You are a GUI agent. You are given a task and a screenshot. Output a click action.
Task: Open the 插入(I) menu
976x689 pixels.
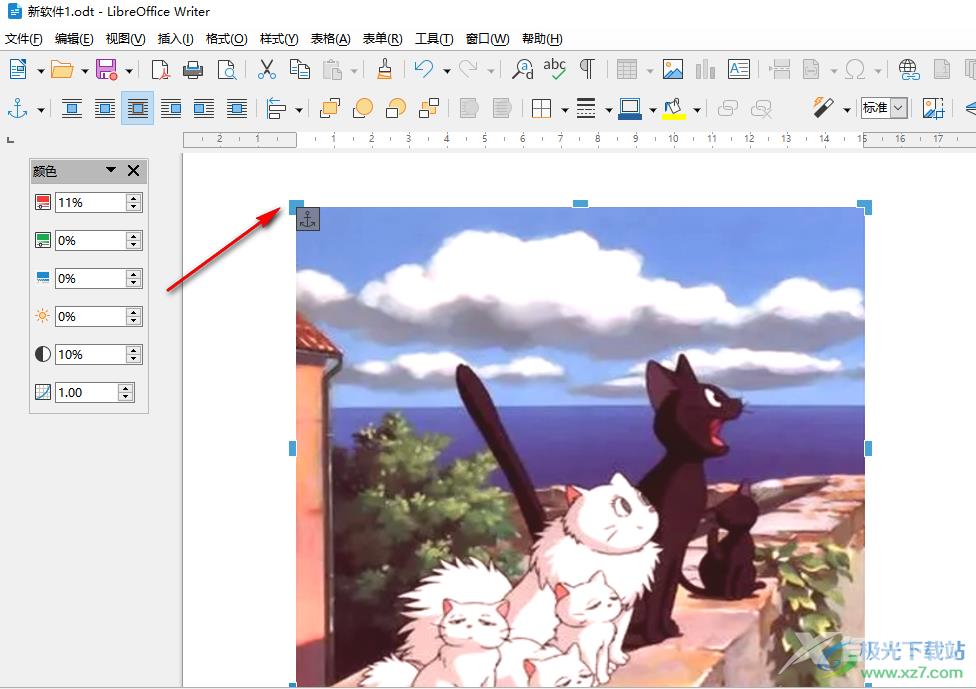click(x=176, y=39)
